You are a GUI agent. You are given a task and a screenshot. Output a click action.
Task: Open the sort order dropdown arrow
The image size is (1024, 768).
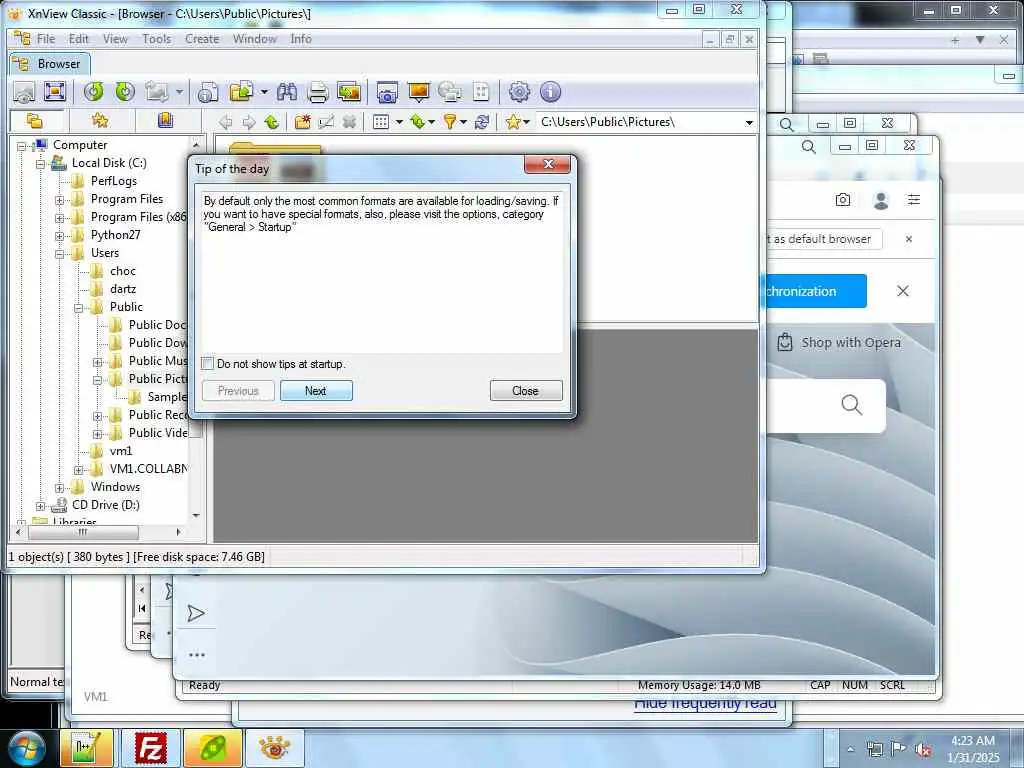432,122
